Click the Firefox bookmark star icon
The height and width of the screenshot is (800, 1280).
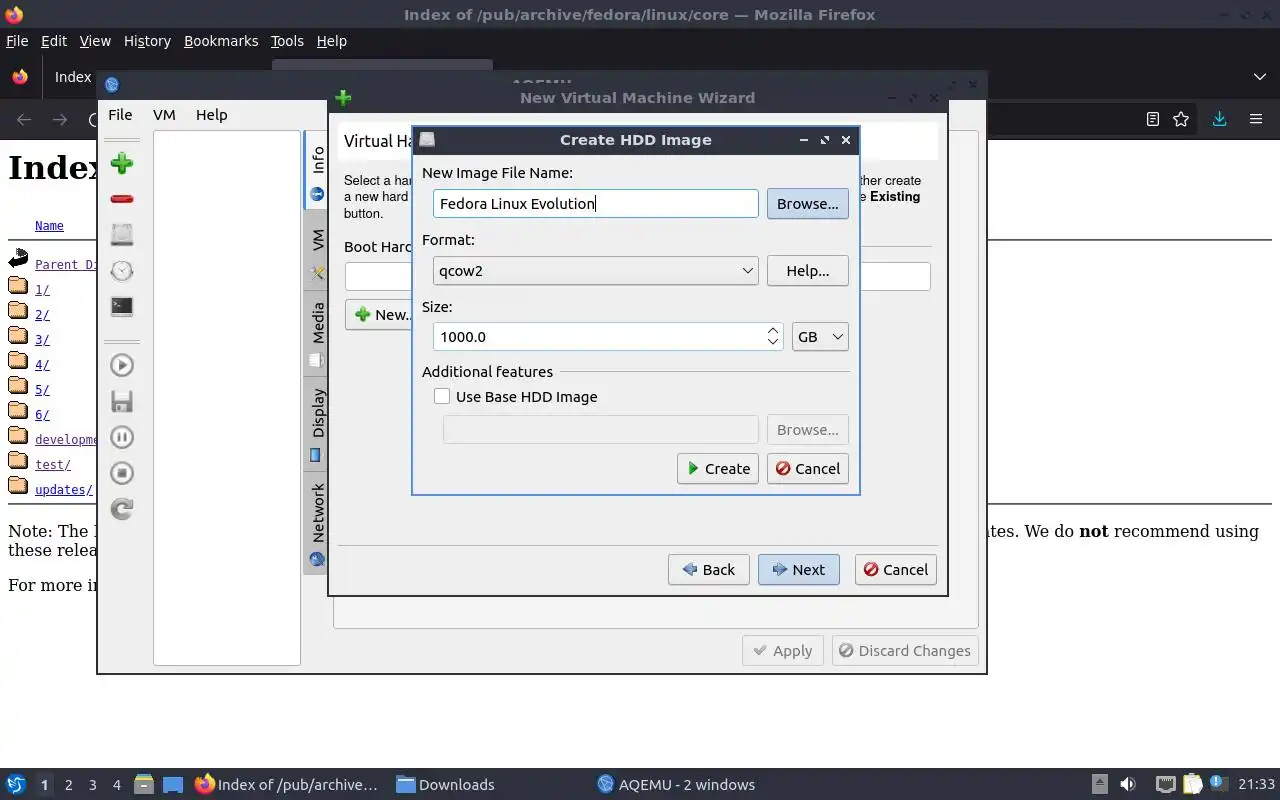click(1181, 119)
